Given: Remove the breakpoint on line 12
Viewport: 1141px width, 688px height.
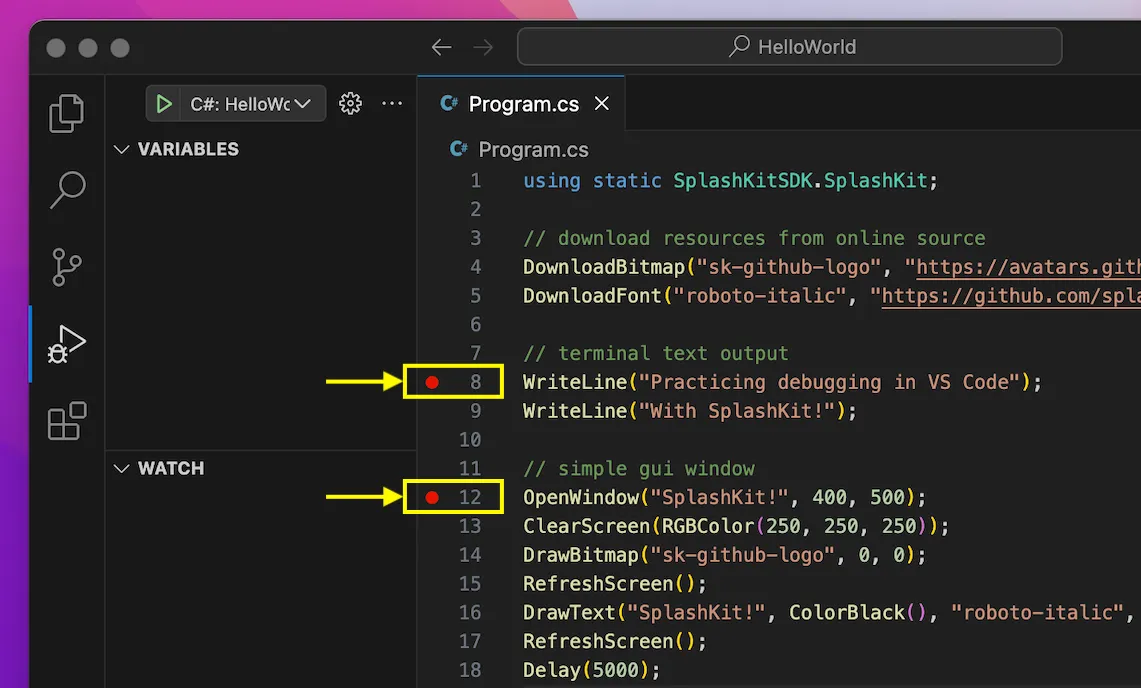Looking at the screenshot, I should tap(432, 497).
